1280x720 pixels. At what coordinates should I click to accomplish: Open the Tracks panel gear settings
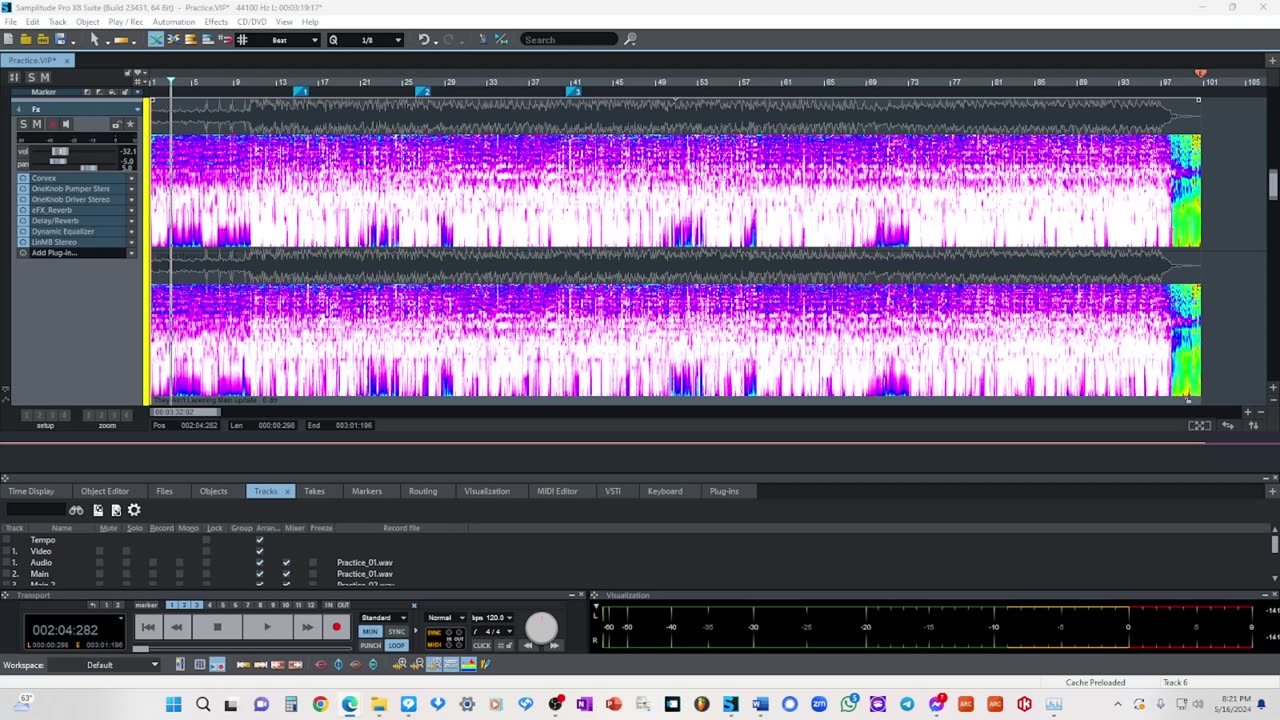[134, 510]
